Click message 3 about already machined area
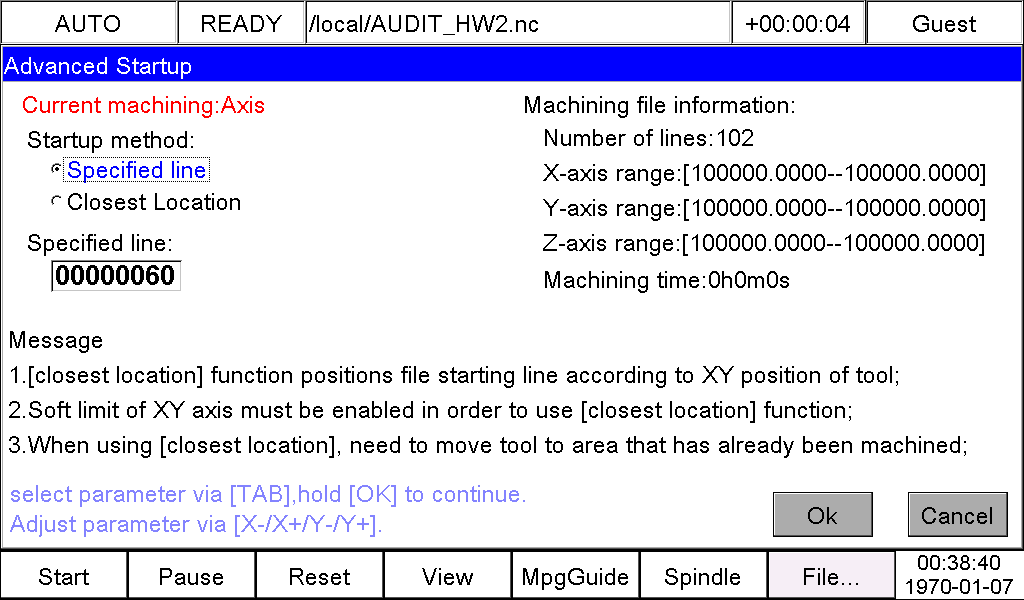The width and height of the screenshot is (1024, 600). point(488,445)
